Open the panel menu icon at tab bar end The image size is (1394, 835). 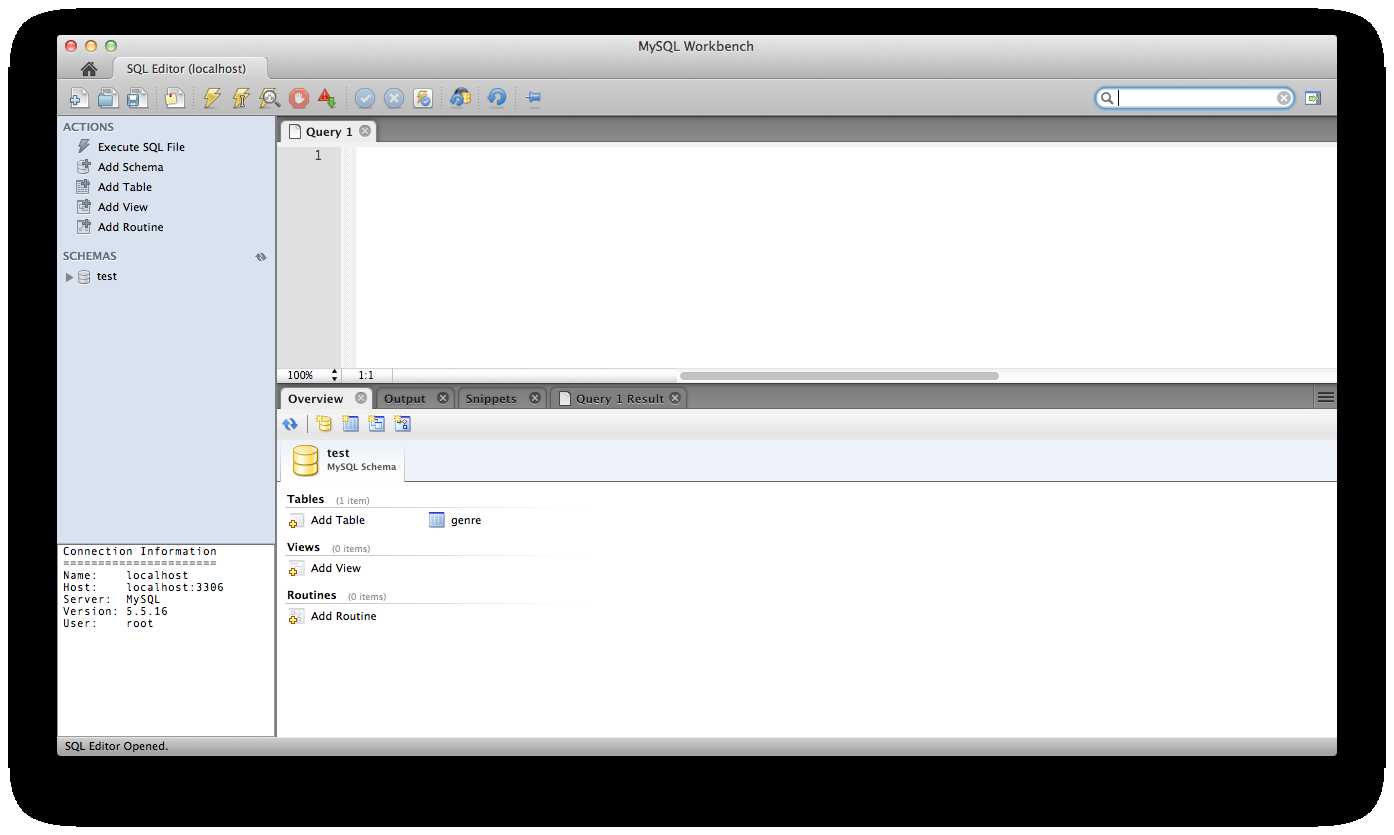1325,397
